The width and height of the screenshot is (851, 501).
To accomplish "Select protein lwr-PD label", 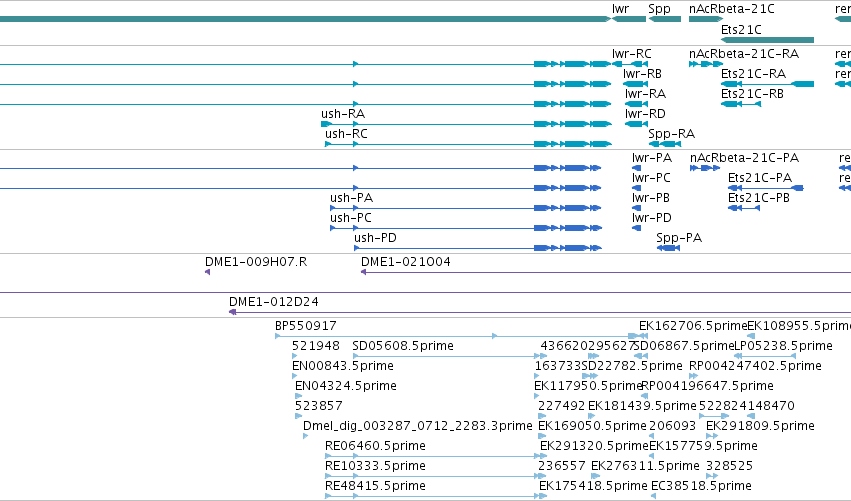I will (652, 218).
